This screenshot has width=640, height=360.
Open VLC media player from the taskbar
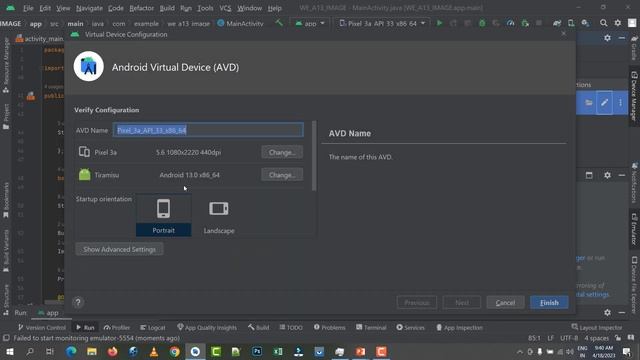coord(154,351)
